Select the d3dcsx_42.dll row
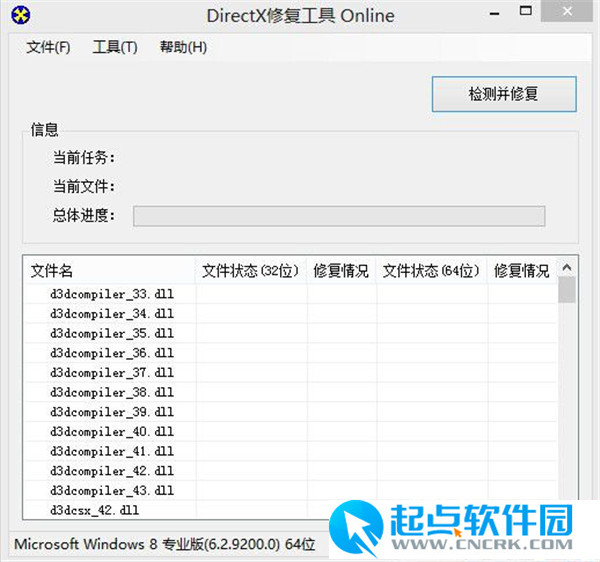Screen dimensions: 600x562 click(x=177, y=510)
